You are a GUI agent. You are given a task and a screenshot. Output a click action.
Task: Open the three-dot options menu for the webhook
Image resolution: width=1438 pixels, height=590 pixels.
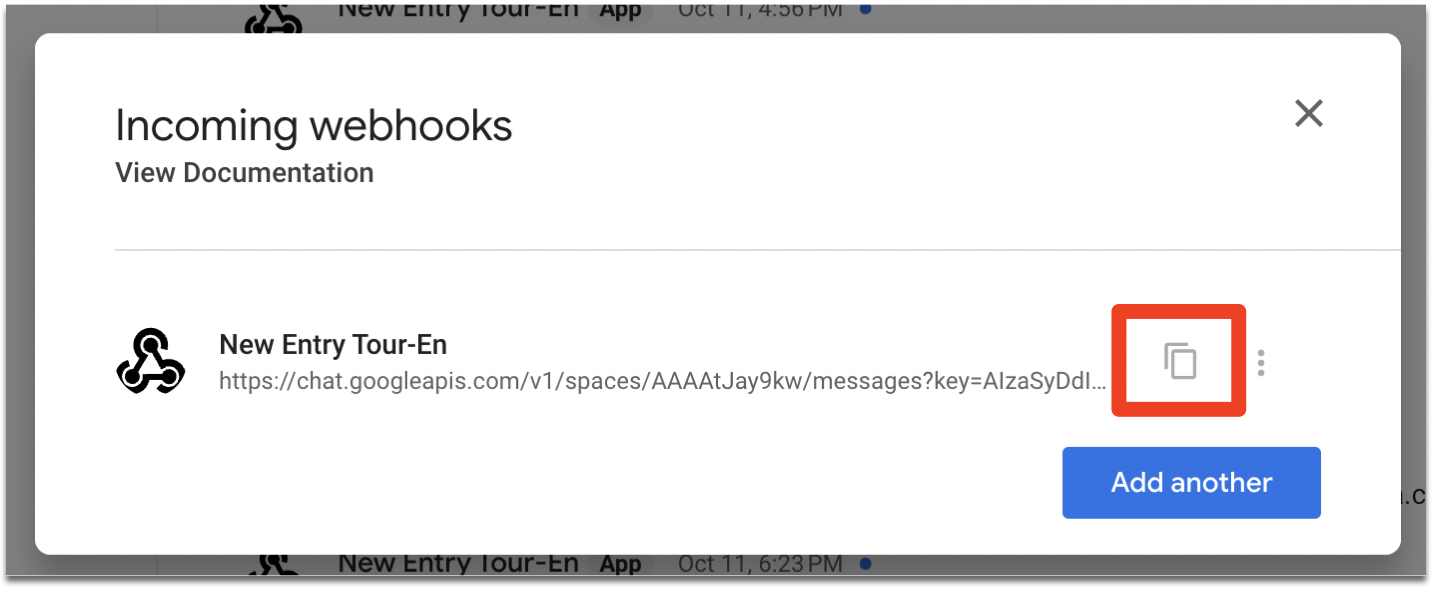pos(1261,362)
